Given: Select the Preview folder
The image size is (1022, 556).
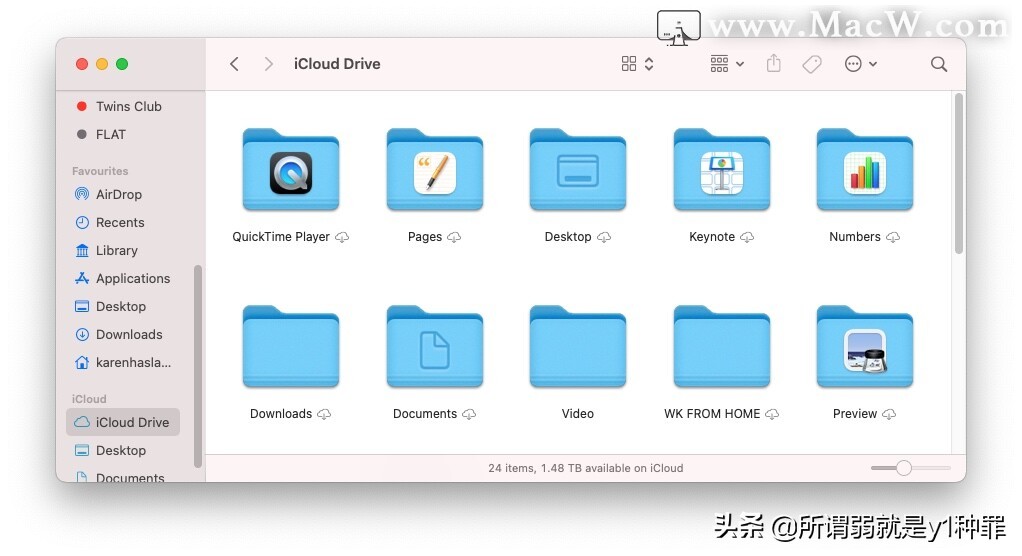Looking at the screenshot, I should pyautogui.click(x=865, y=347).
